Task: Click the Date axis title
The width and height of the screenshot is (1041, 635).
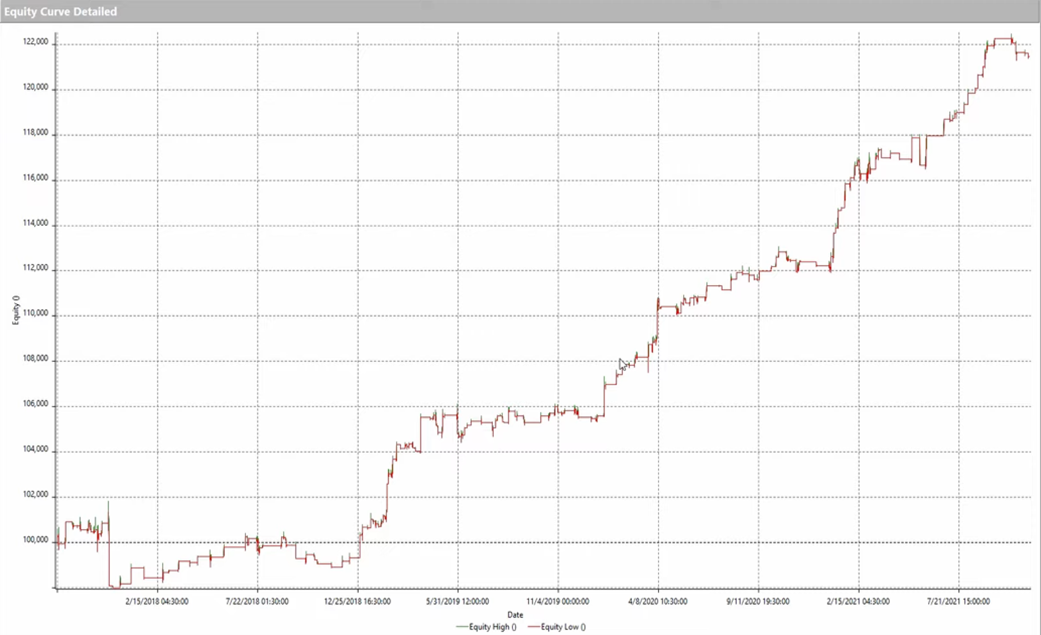Action: [515, 614]
